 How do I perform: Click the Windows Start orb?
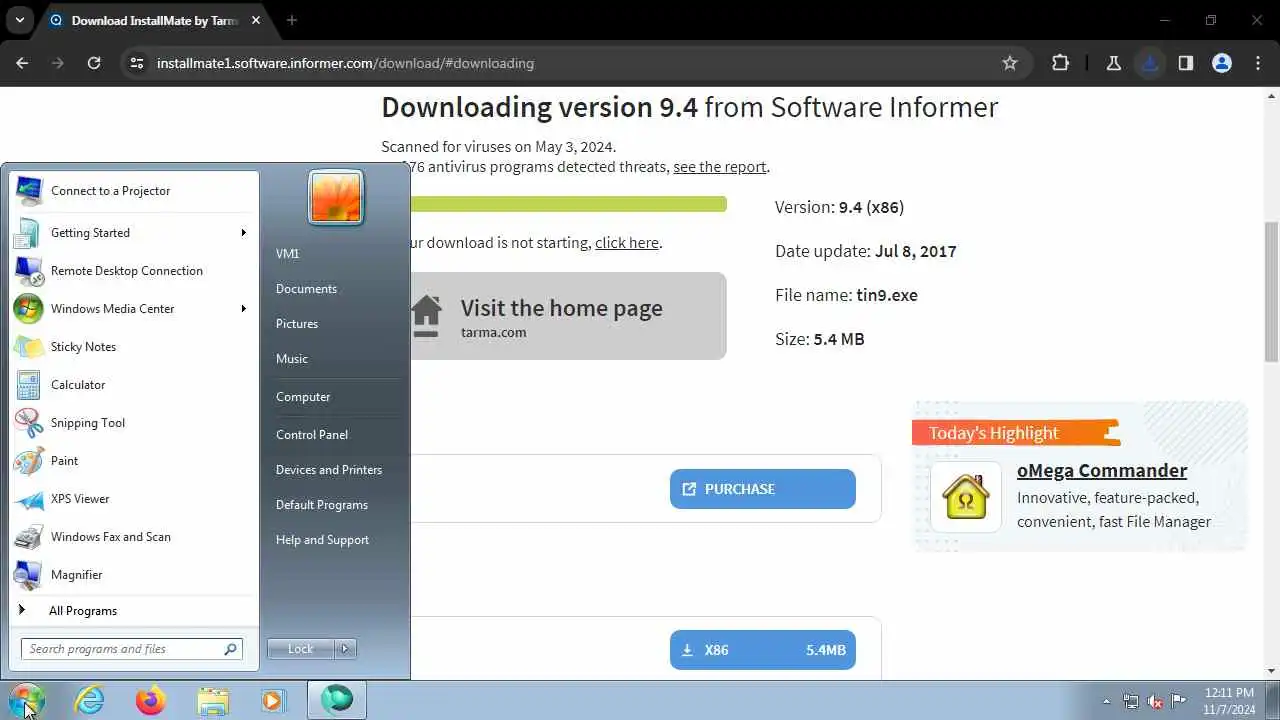[x=27, y=700]
